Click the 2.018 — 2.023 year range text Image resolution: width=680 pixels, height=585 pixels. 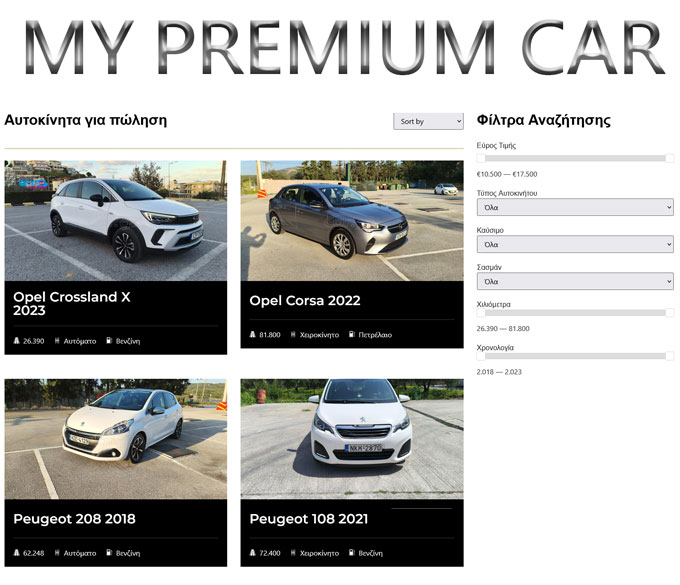(x=499, y=372)
